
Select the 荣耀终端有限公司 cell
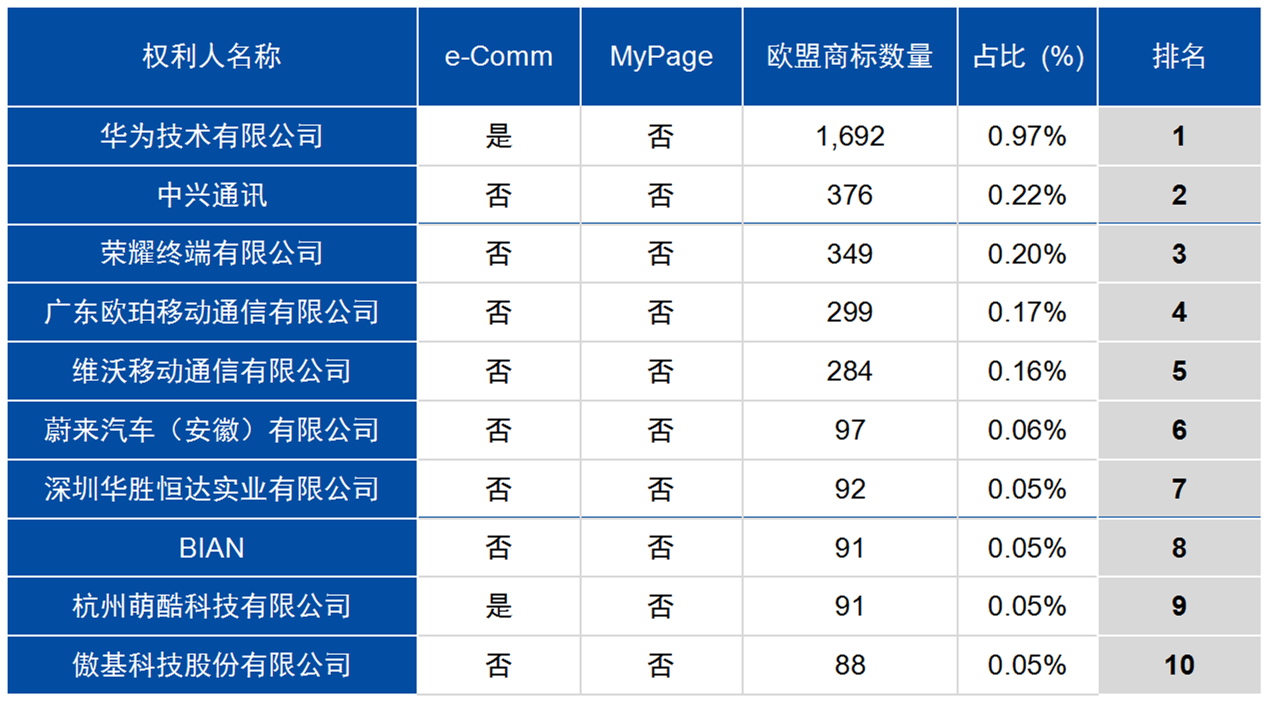tap(212, 254)
